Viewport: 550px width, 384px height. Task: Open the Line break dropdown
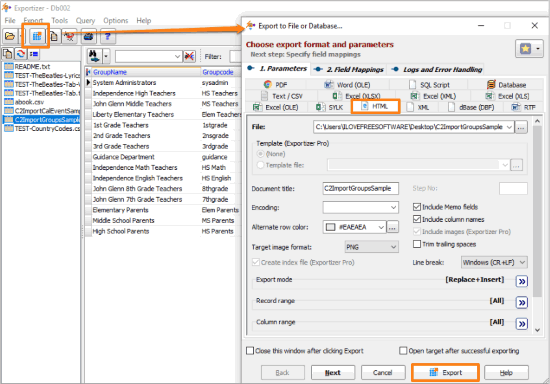point(522,262)
